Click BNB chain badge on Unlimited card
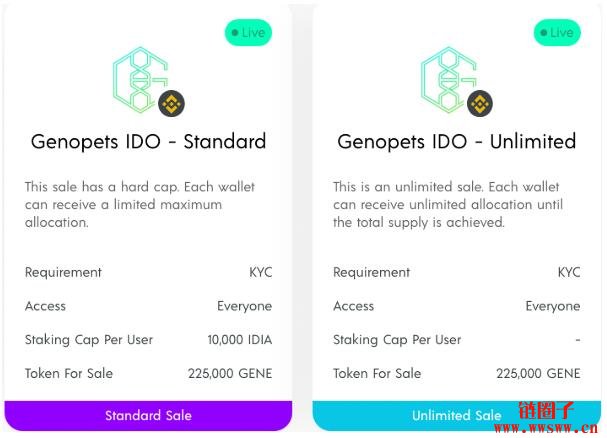The image size is (607, 438). point(480,103)
